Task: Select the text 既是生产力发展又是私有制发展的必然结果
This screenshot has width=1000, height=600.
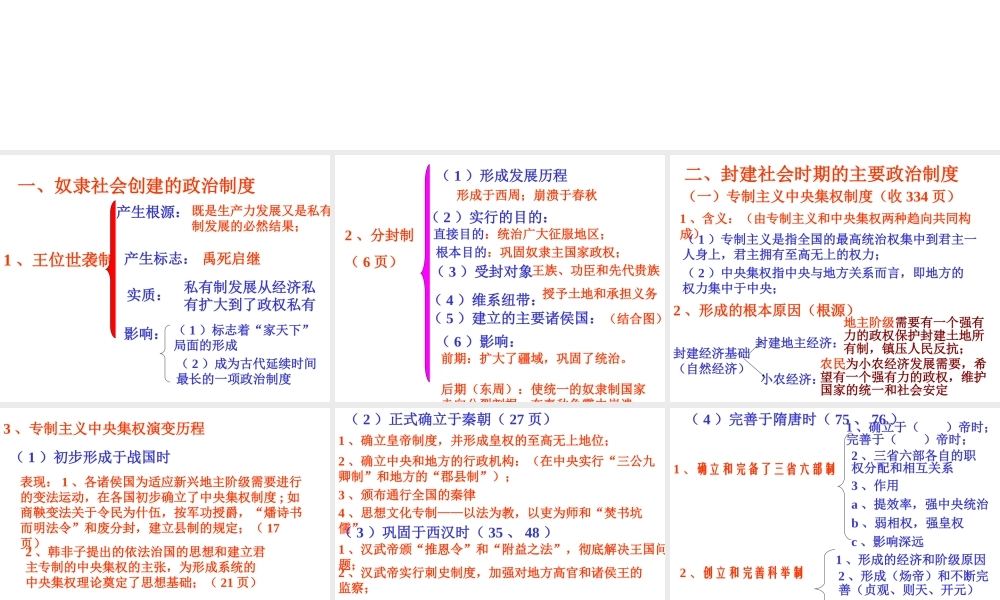Action: click(x=261, y=218)
